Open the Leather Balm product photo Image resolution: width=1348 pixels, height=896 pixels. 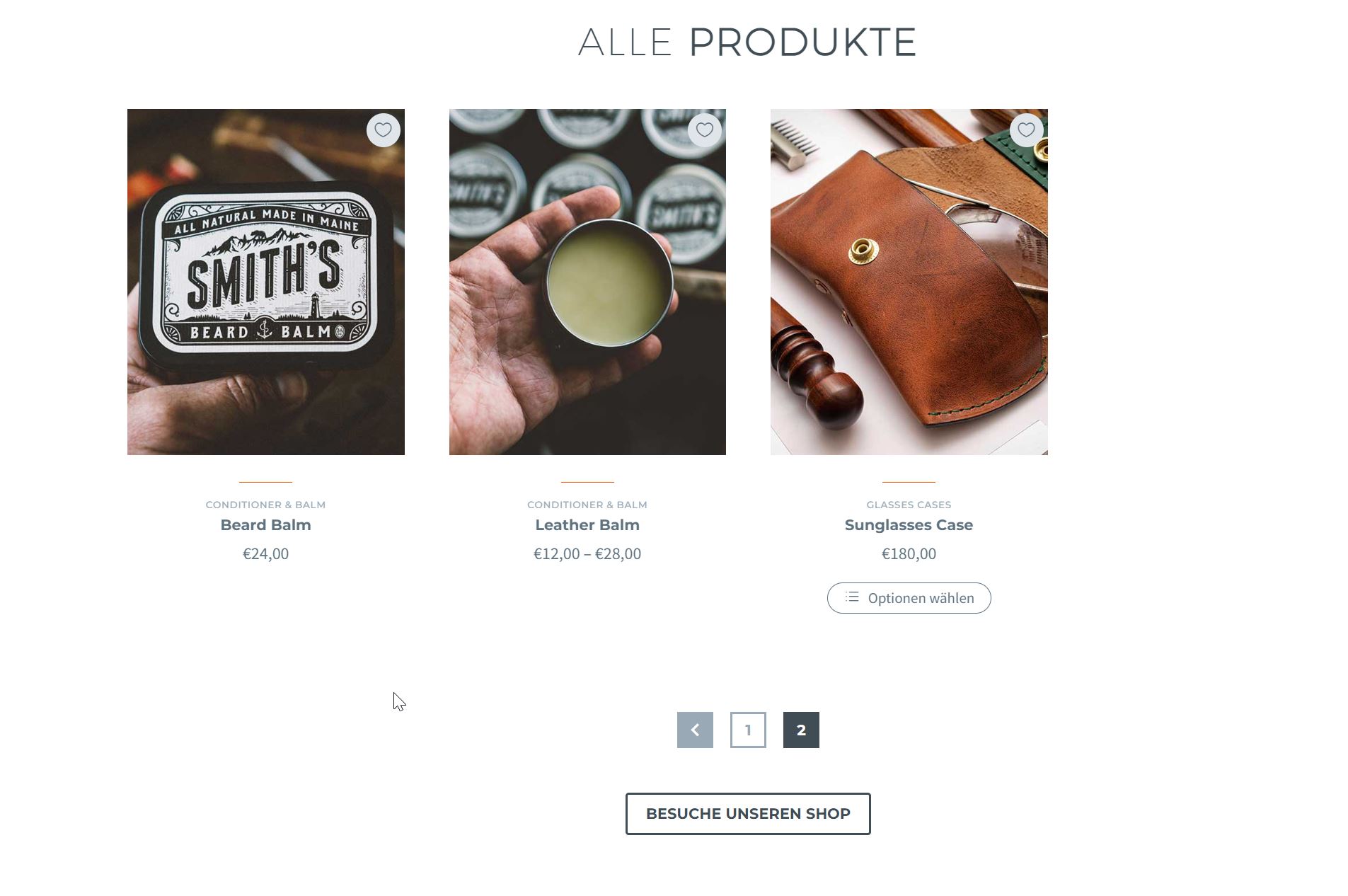point(587,282)
